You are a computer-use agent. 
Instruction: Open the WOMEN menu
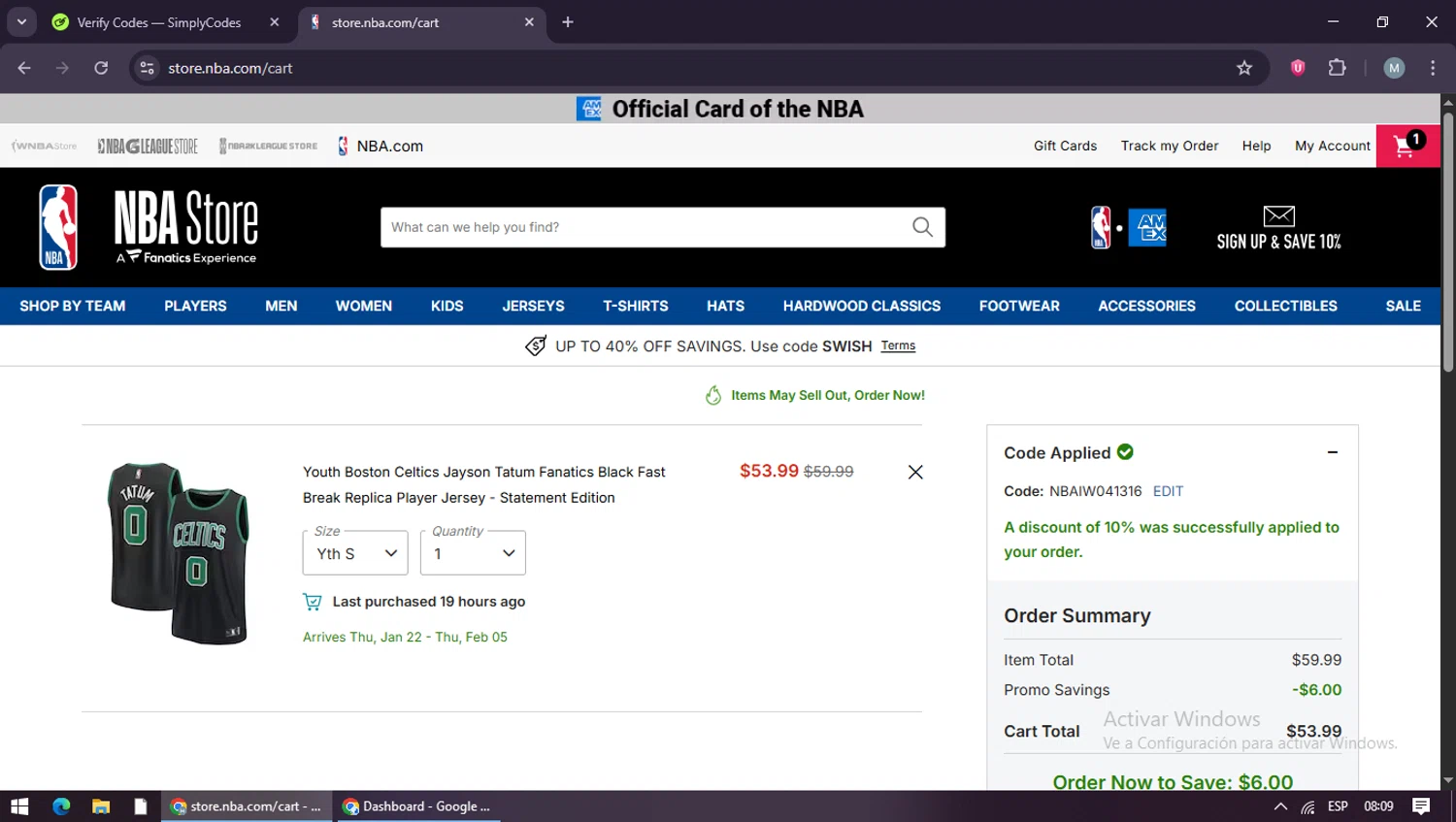click(x=364, y=306)
